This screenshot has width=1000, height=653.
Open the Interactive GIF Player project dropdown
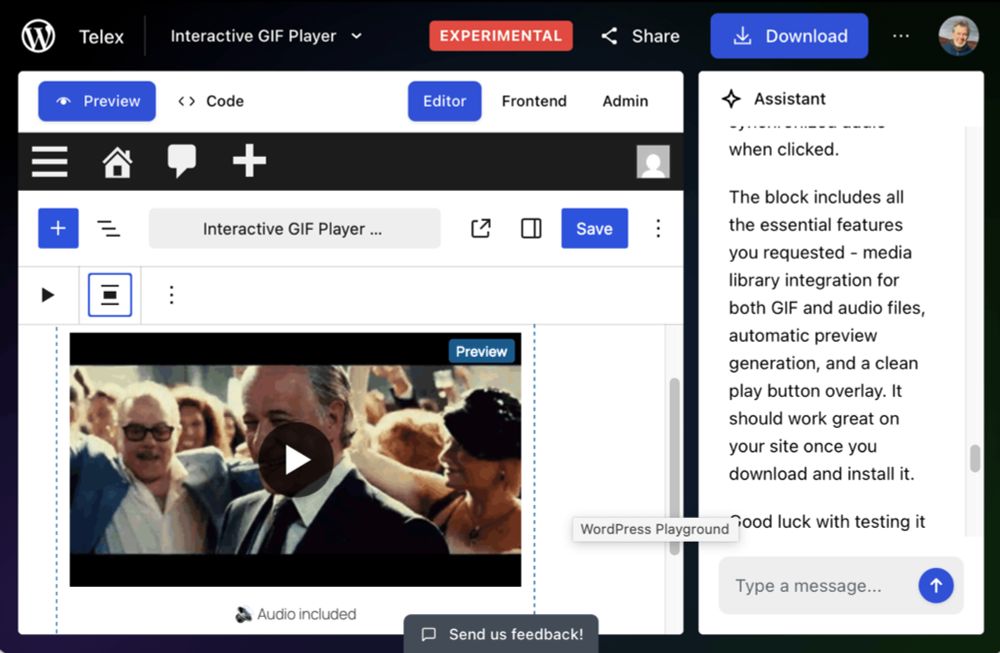[x=267, y=36]
